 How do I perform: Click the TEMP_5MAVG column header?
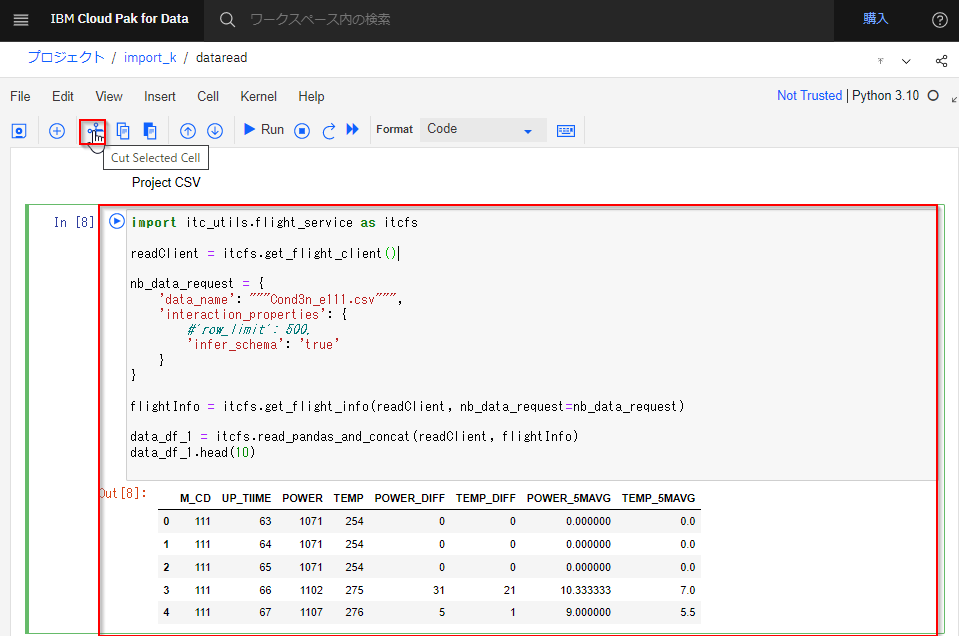[x=658, y=498]
